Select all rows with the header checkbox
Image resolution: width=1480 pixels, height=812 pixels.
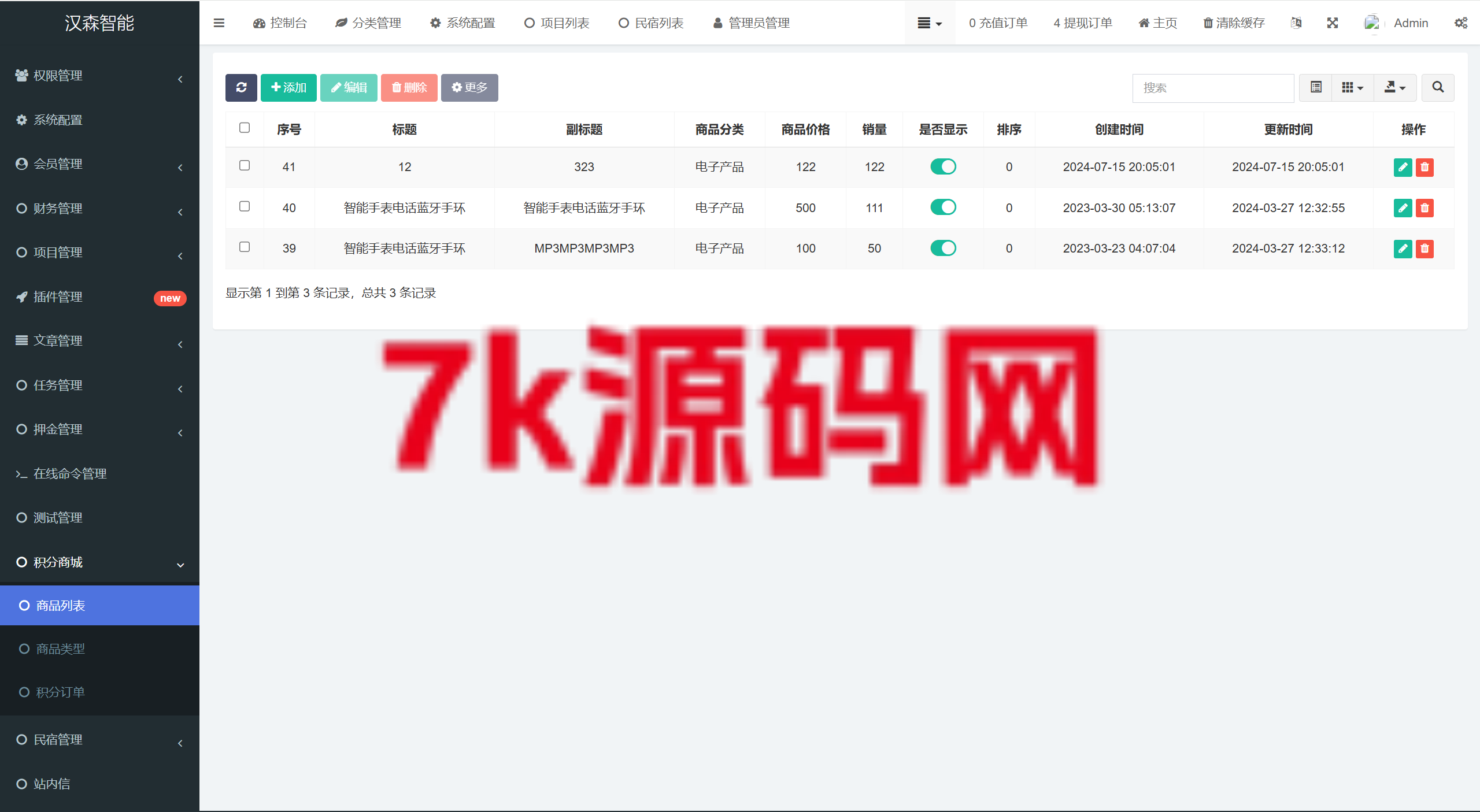tap(245, 128)
